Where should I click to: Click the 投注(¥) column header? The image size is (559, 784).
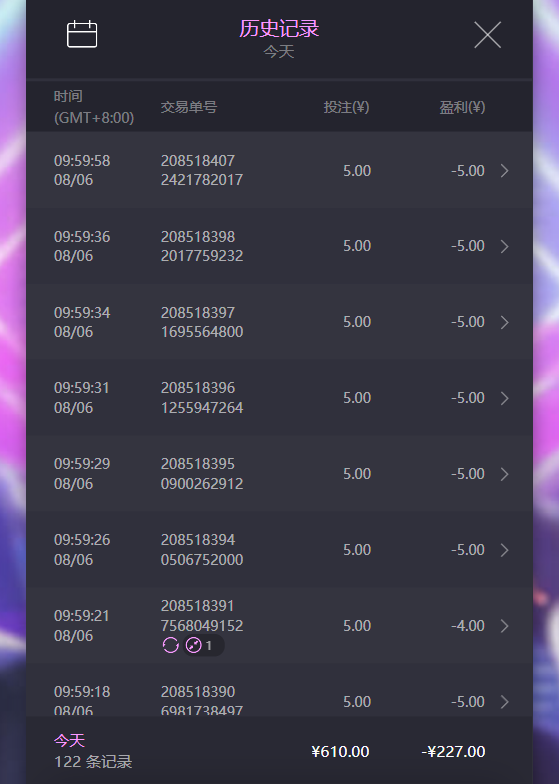[x=346, y=107]
